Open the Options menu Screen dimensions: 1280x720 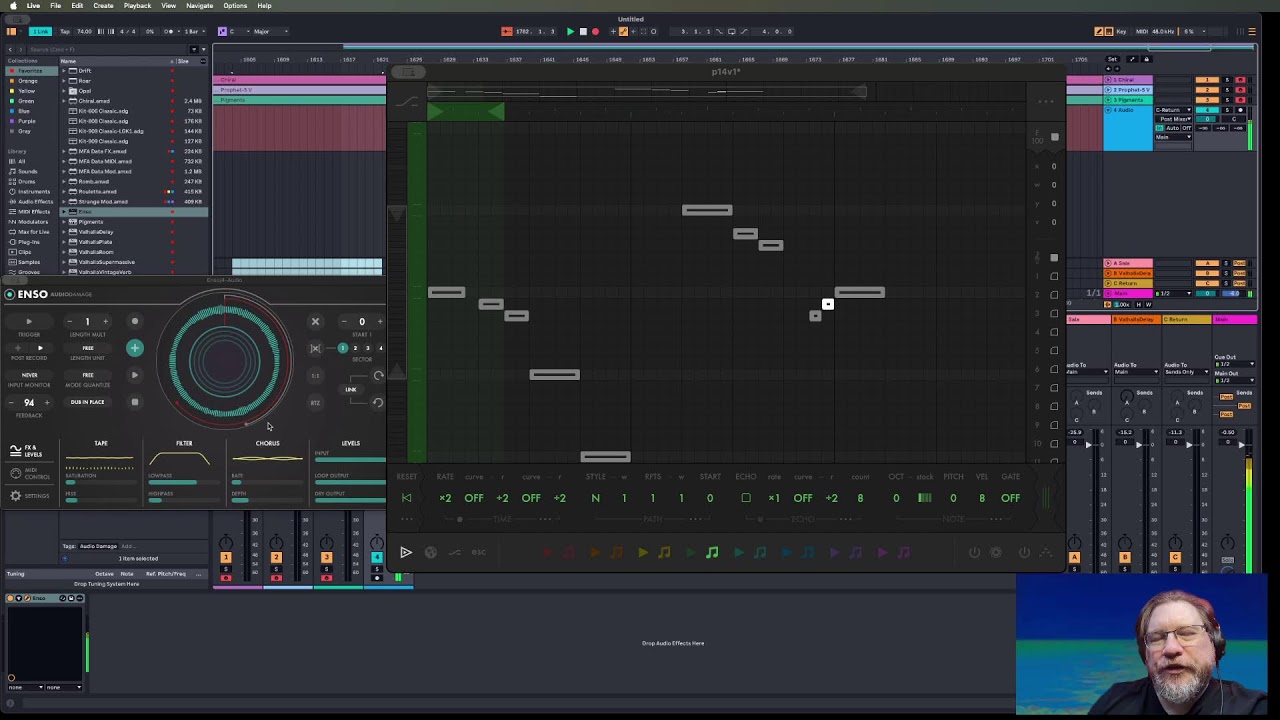(235, 6)
